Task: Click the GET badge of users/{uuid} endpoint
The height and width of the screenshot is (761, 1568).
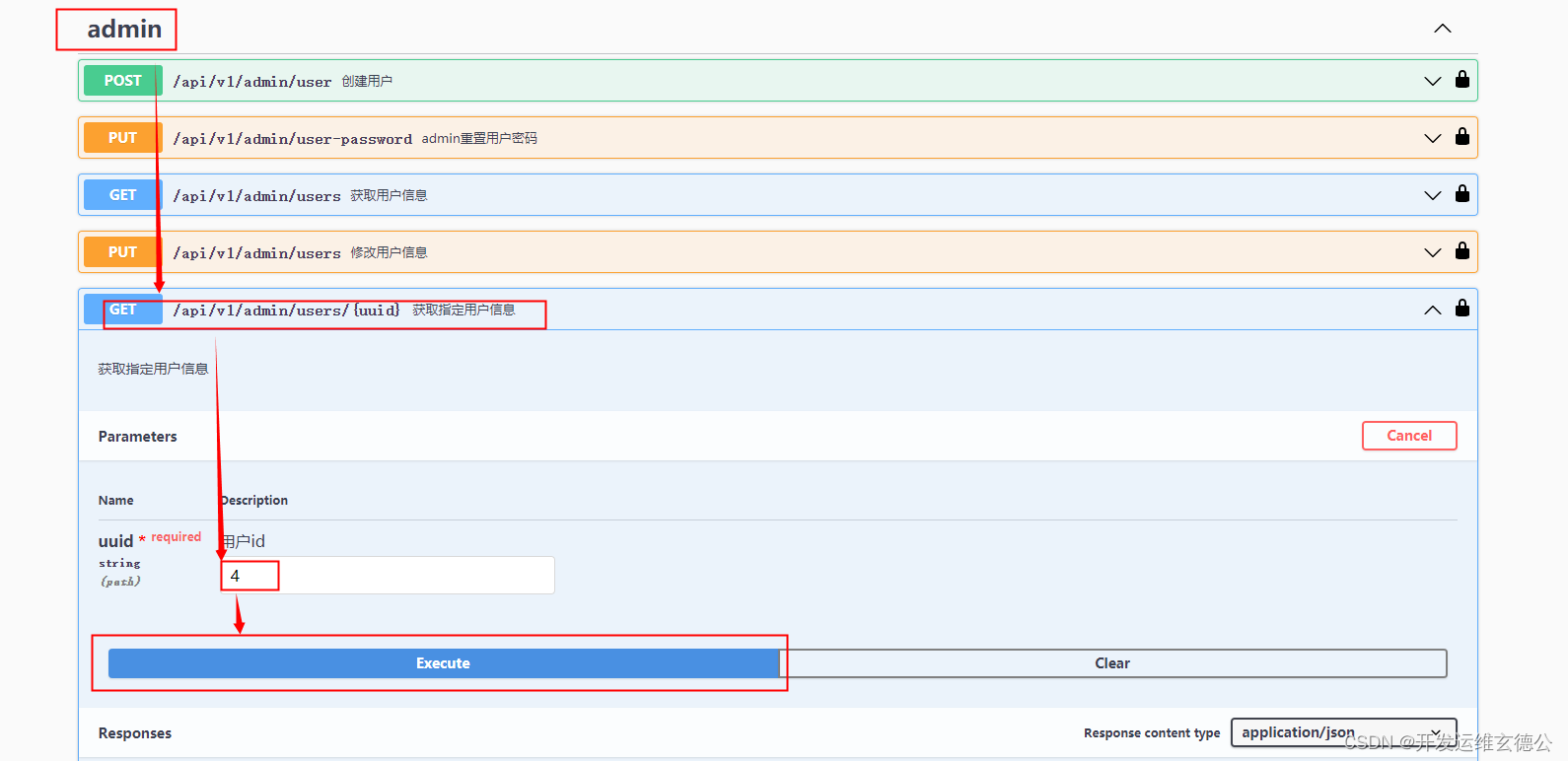Action: (123, 310)
